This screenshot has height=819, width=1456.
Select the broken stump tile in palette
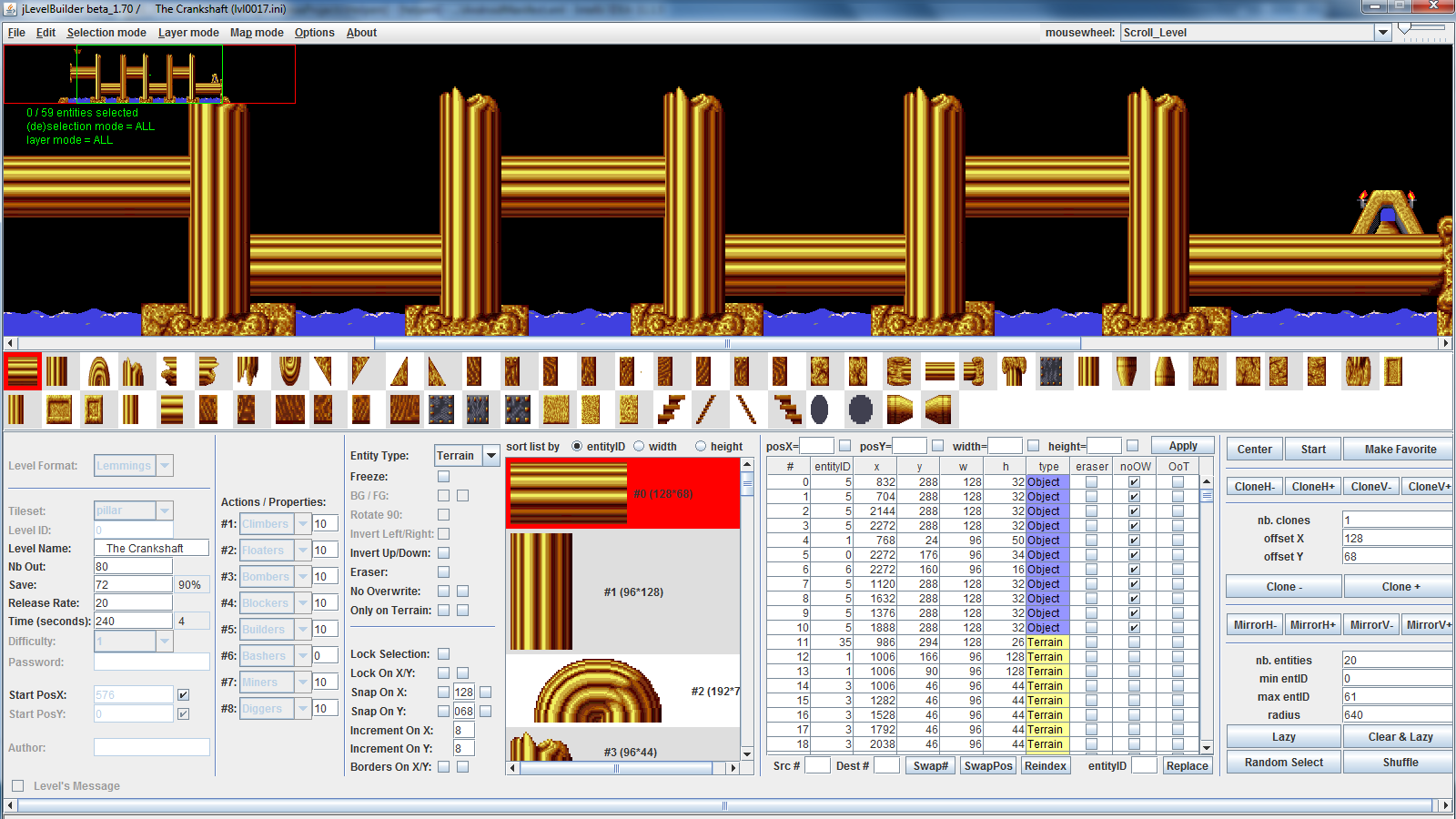(134, 371)
